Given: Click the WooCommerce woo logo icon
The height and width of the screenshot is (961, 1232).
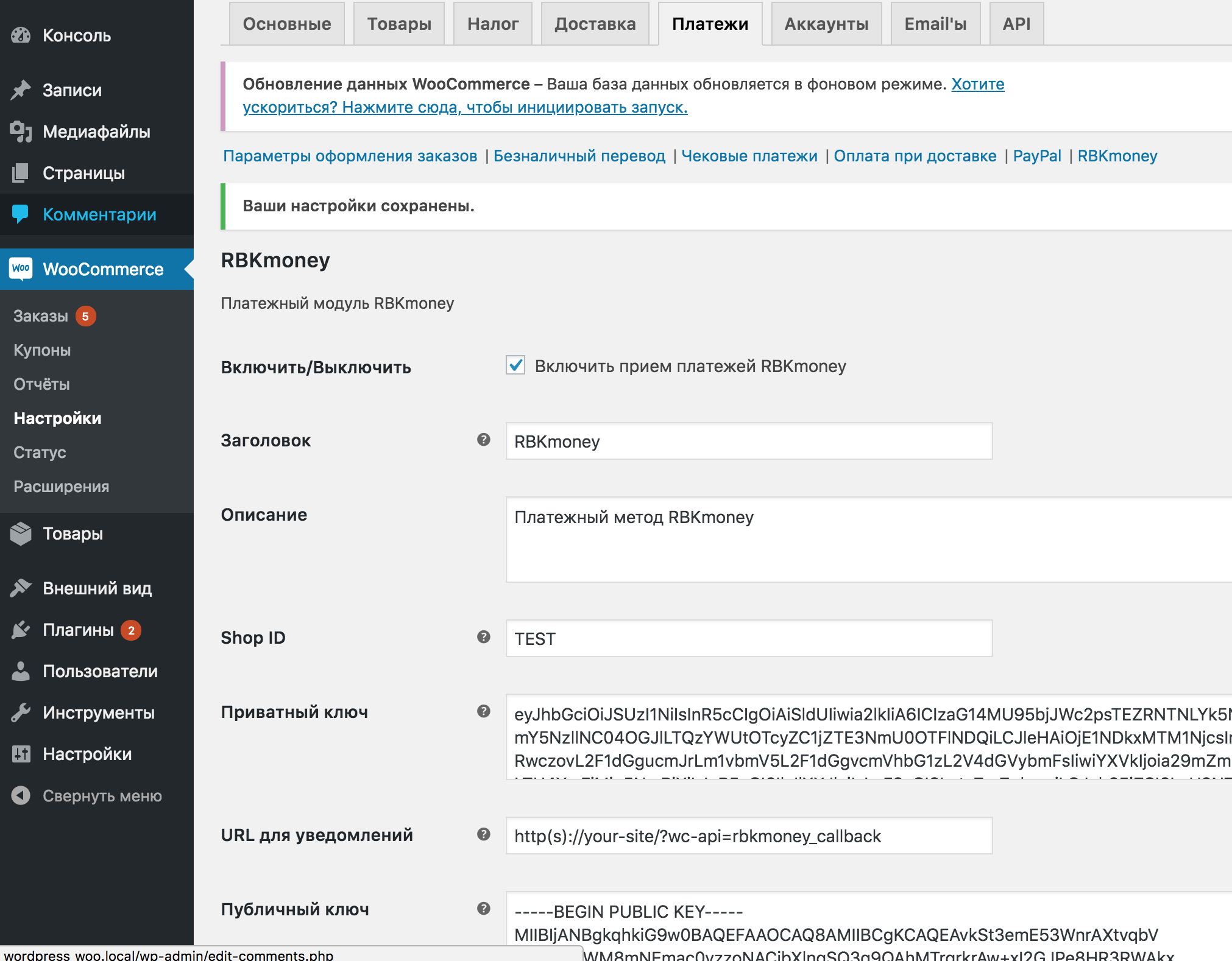Looking at the screenshot, I should pyautogui.click(x=21, y=269).
